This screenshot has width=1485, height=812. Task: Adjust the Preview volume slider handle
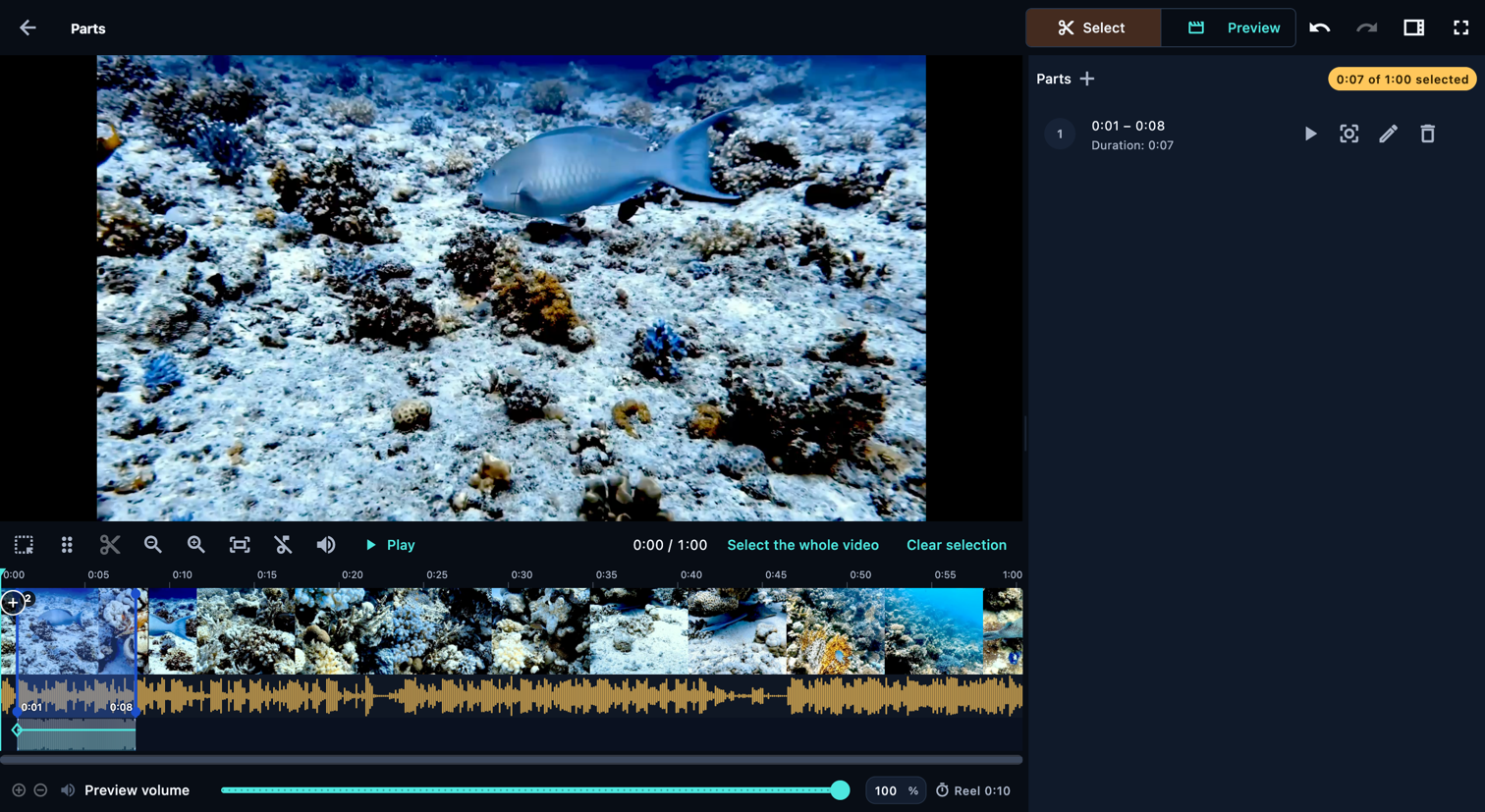tap(840, 790)
